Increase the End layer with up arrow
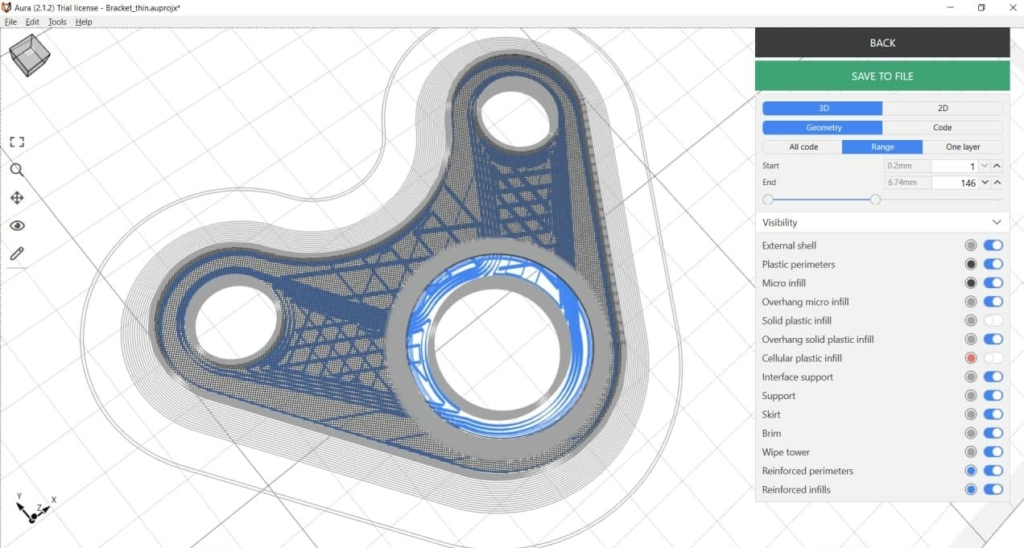The width and height of the screenshot is (1024, 548). 997,183
